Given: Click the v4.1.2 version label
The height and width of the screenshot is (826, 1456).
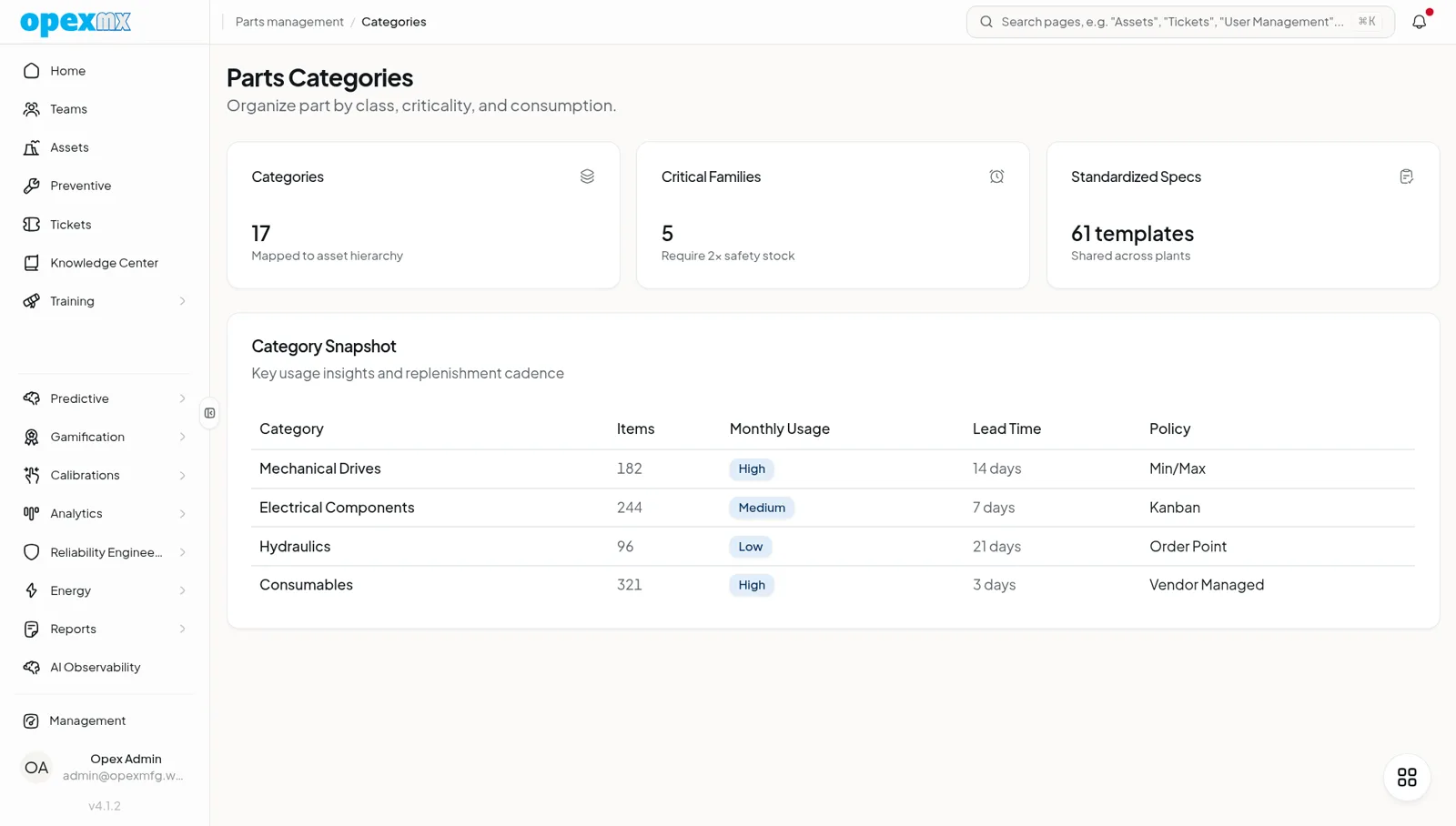Looking at the screenshot, I should point(105,806).
